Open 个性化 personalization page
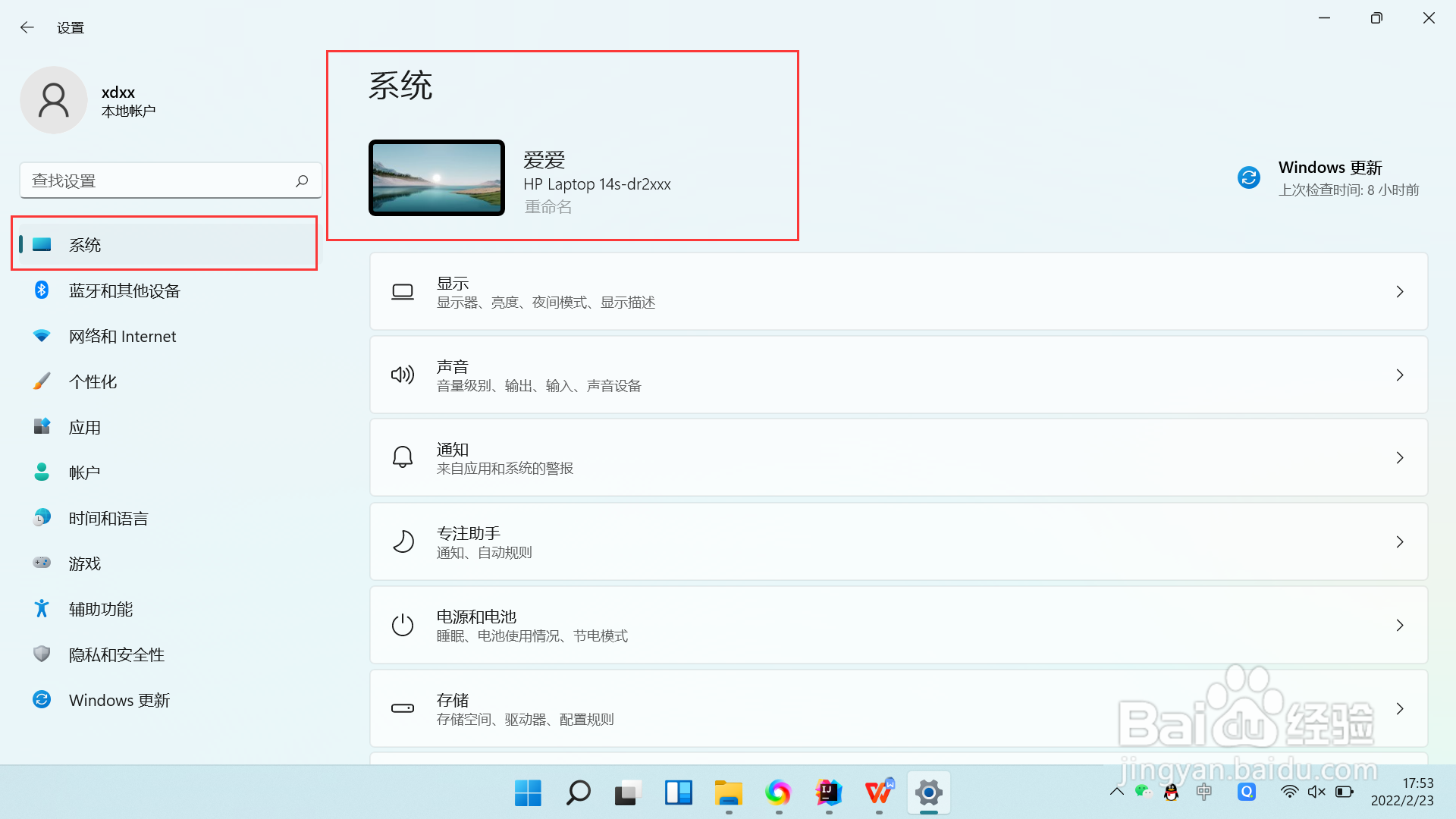Screen dimensions: 1456x819 click(x=93, y=382)
